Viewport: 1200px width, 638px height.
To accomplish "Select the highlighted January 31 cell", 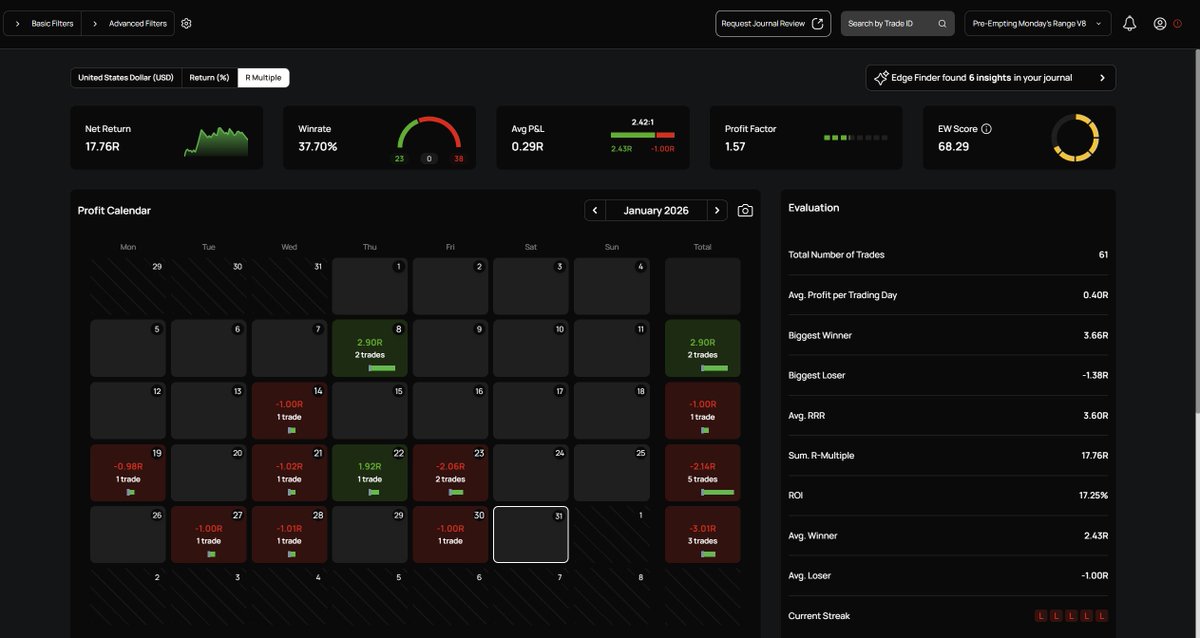I will click(531, 535).
